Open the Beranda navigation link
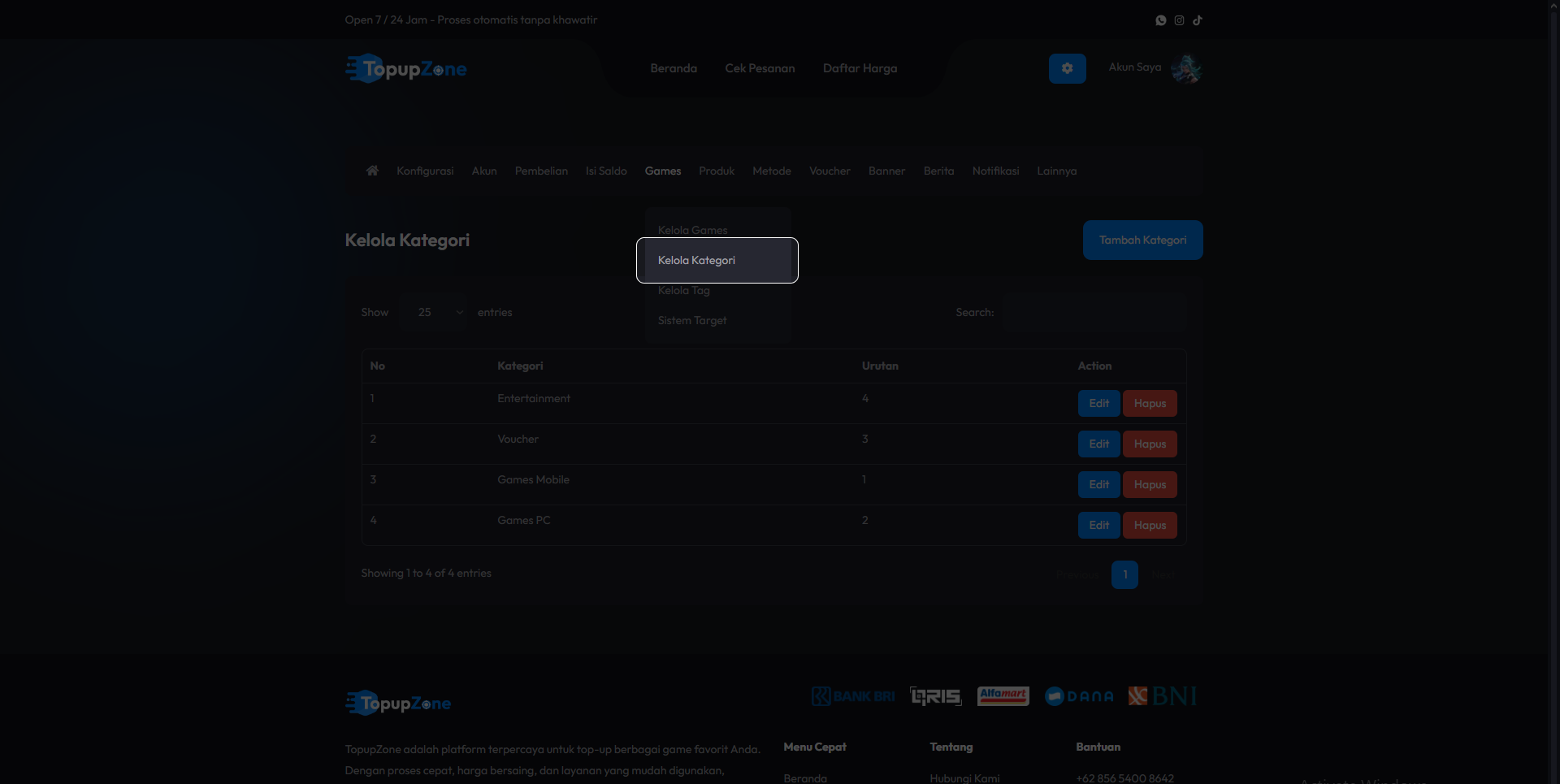Image resolution: width=1560 pixels, height=784 pixels. coord(674,68)
